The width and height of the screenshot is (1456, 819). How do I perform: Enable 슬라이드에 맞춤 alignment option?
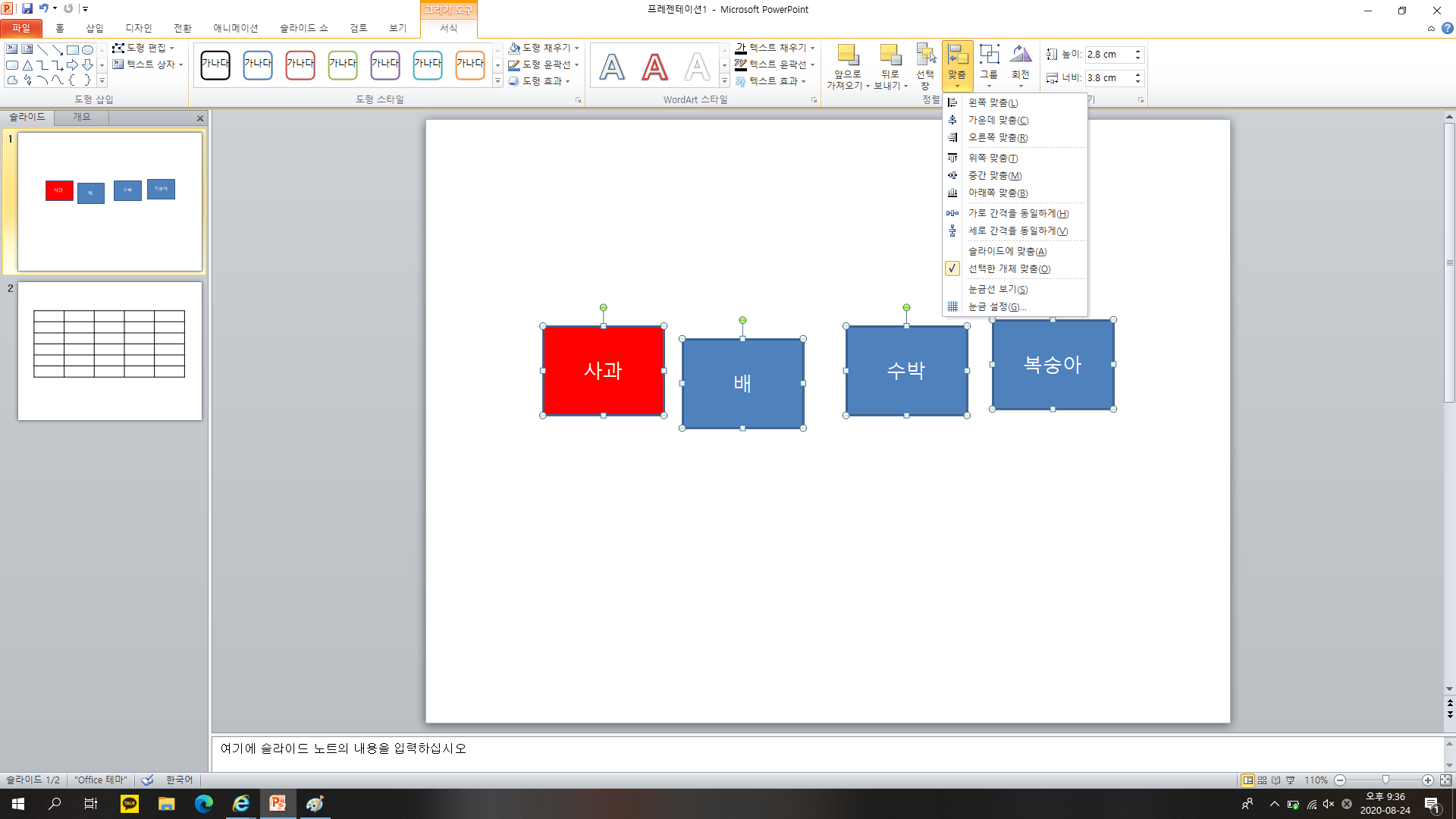point(1007,251)
